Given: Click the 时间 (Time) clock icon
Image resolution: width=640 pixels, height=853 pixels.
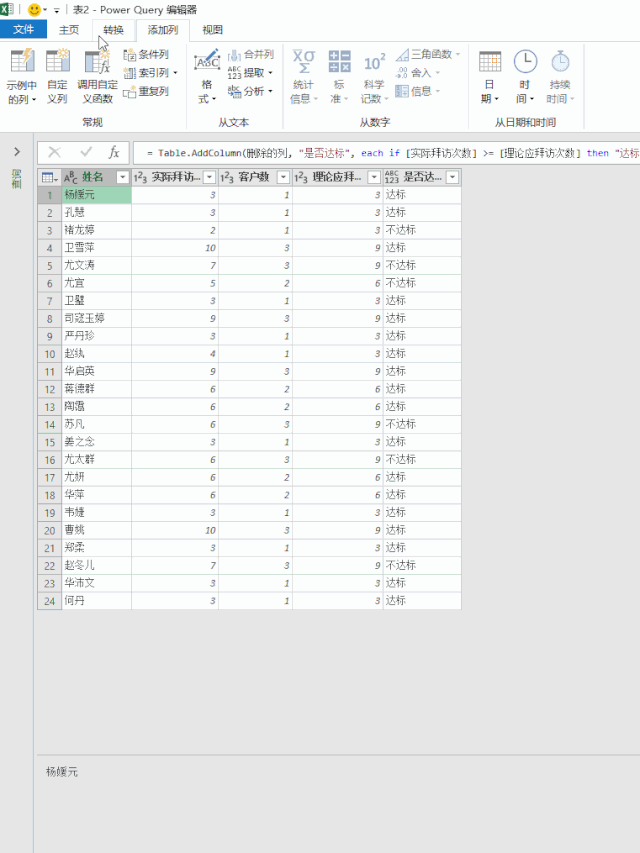Looking at the screenshot, I should [x=525, y=63].
